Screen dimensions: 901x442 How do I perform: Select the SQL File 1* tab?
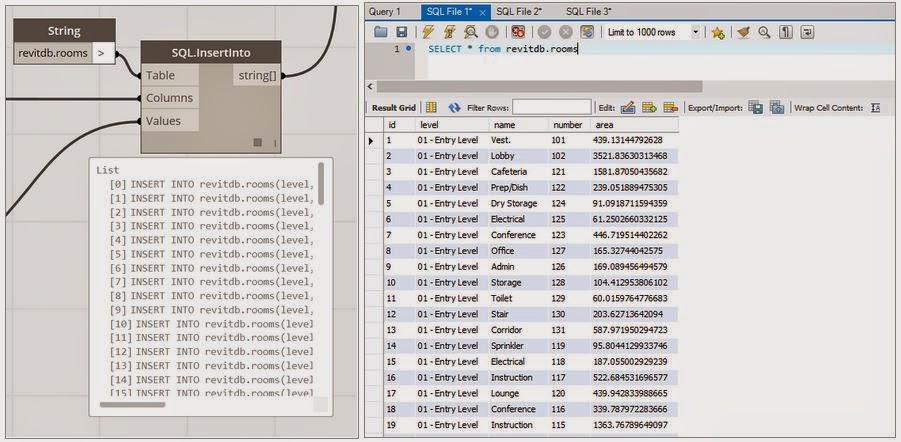click(x=449, y=11)
